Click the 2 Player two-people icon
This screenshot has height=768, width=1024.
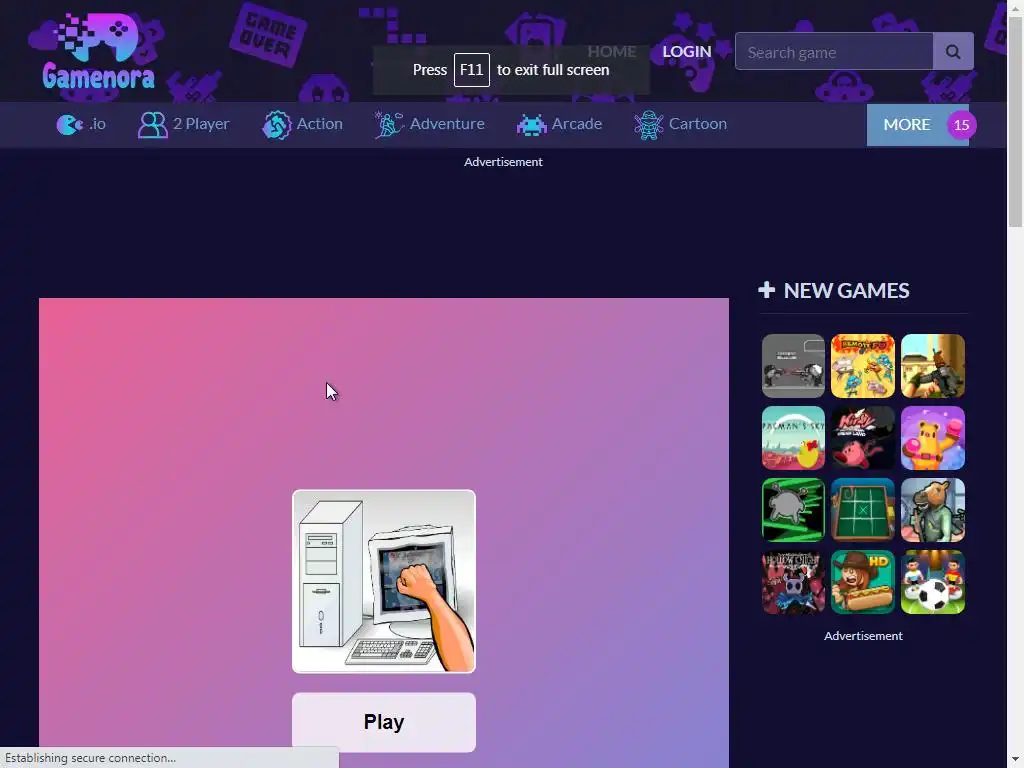tap(153, 124)
